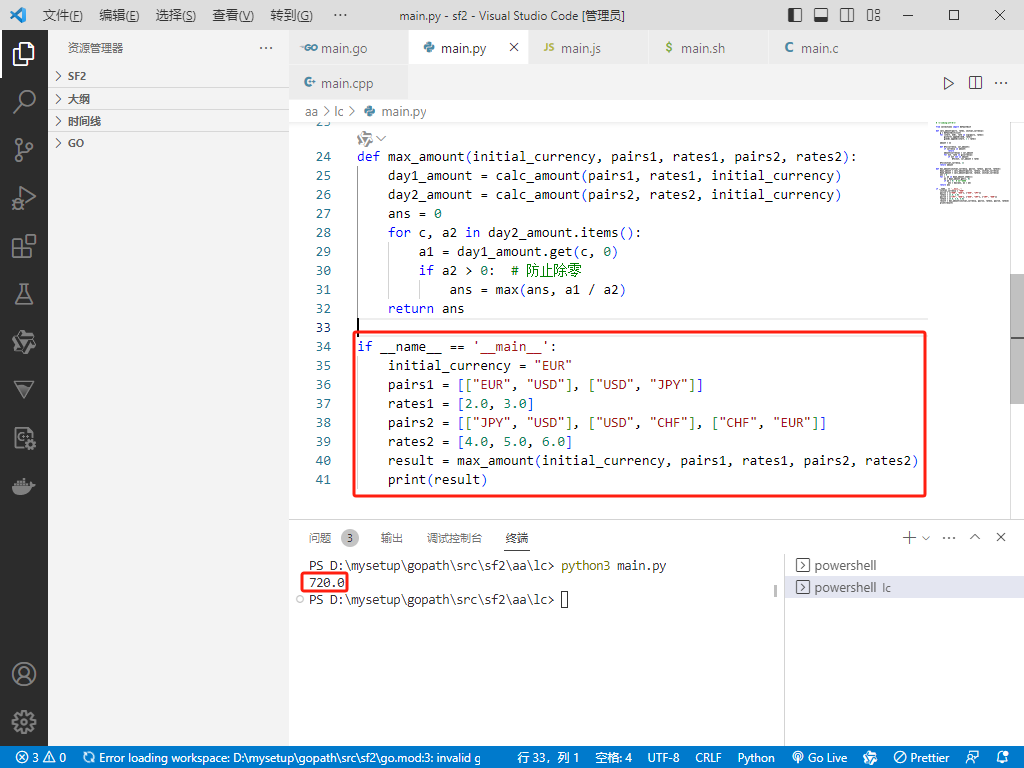The width and height of the screenshot is (1024, 768).
Task: Switch to the main.go tab
Action: point(349,48)
